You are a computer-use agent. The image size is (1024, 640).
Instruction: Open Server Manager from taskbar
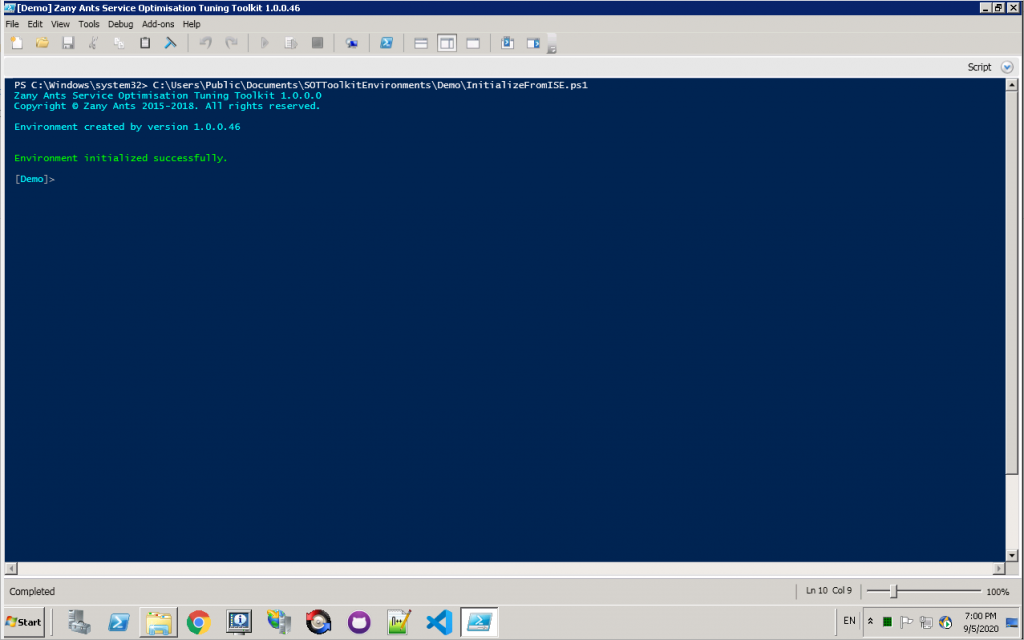(79, 622)
